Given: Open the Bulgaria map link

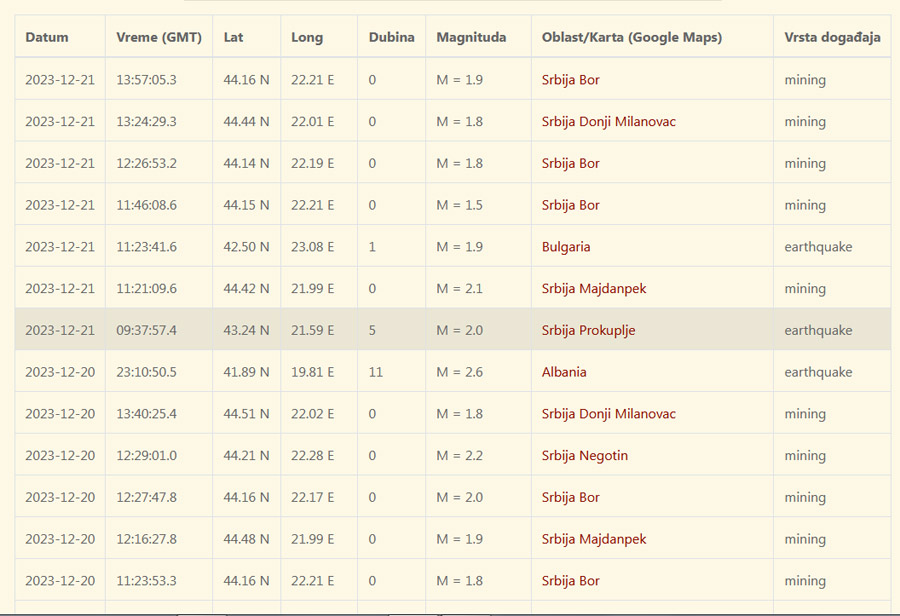Looking at the screenshot, I should (x=566, y=247).
